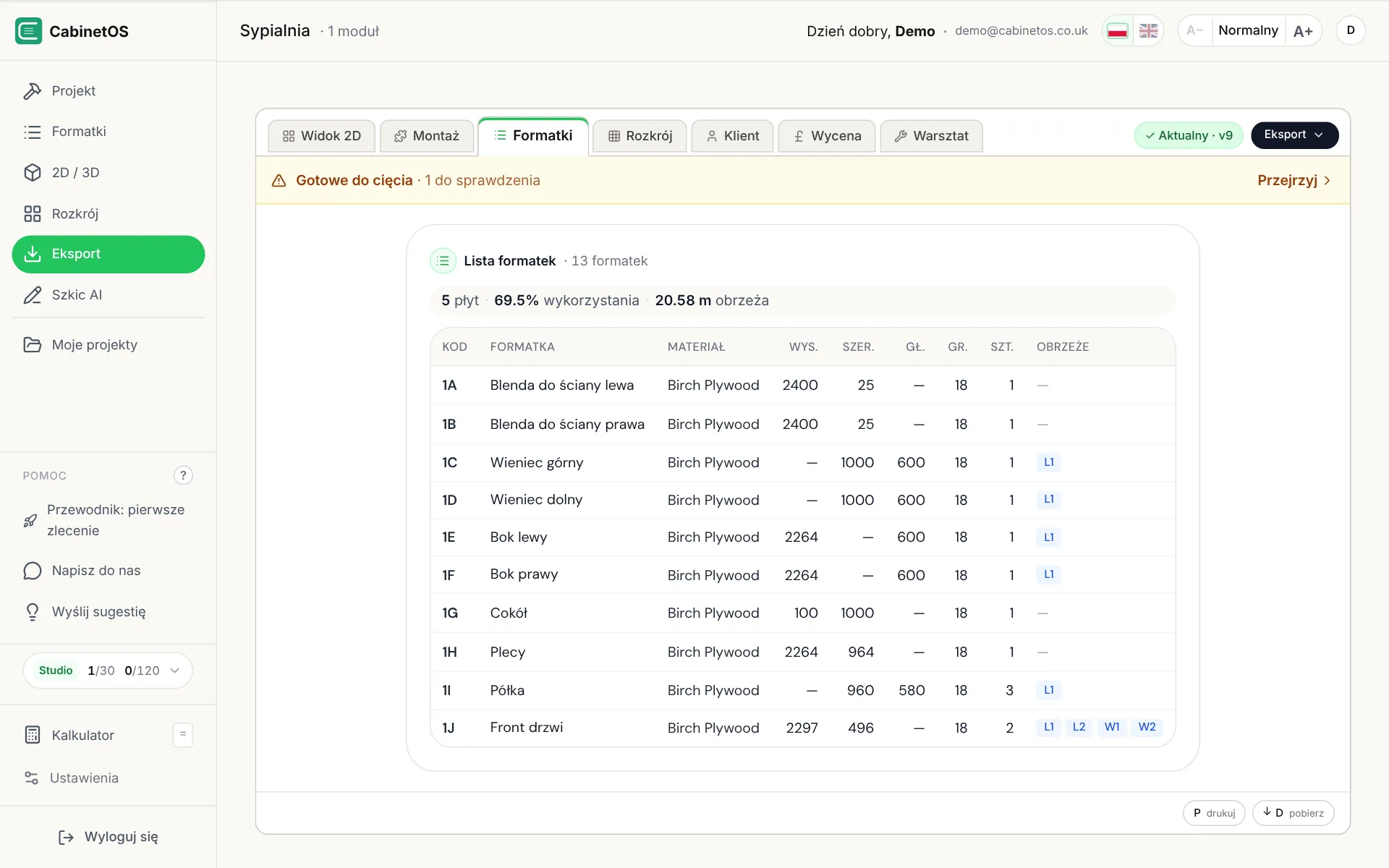Open Projekt in the sidebar

pyautogui.click(x=109, y=91)
